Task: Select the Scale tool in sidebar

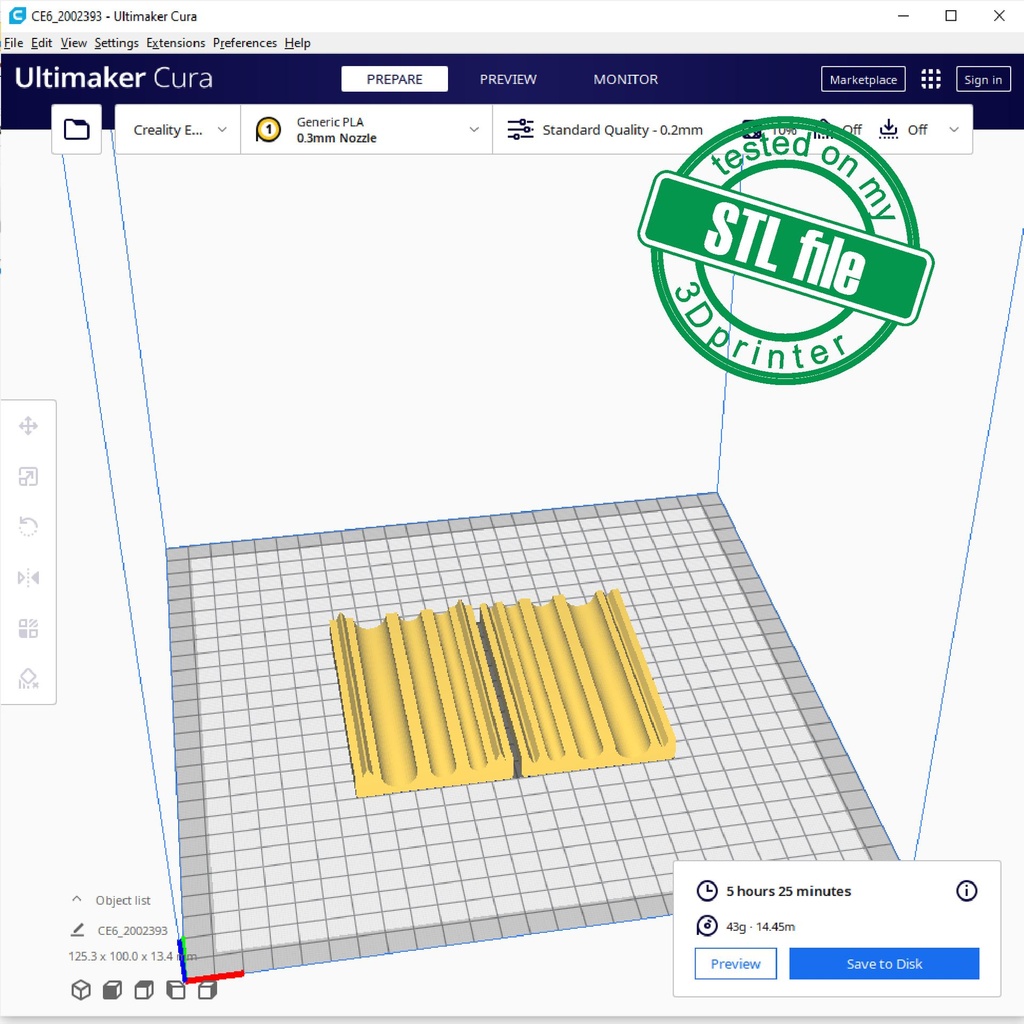Action: (x=28, y=477)
